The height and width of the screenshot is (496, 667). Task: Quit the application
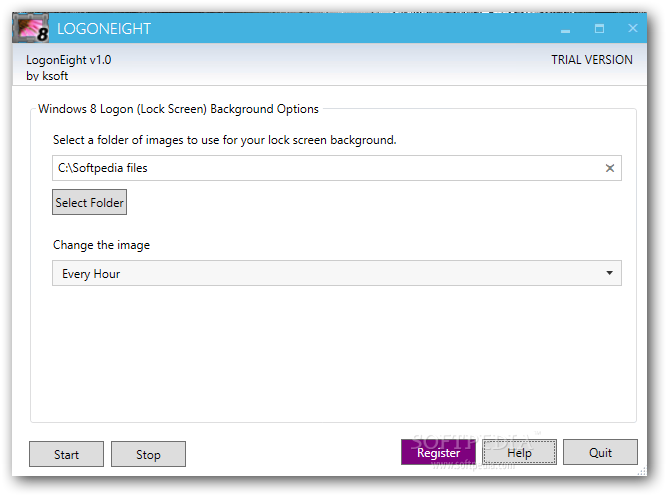pos(600,452)
